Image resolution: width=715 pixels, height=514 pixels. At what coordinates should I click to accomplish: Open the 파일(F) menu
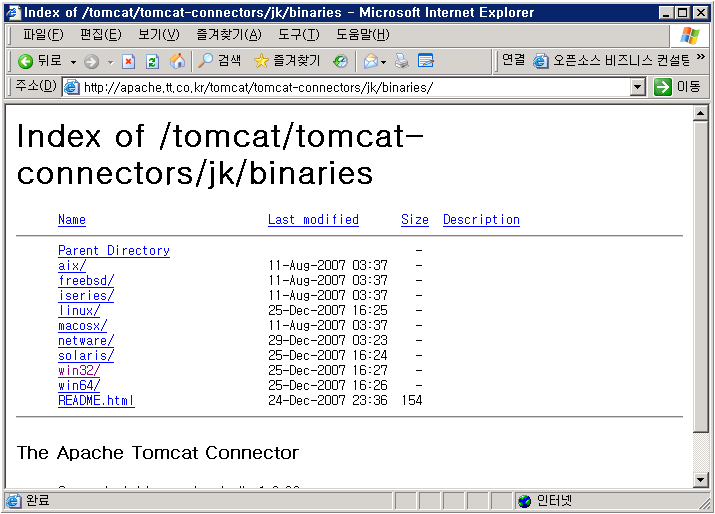pyautogui.click(x=43, y=35)
